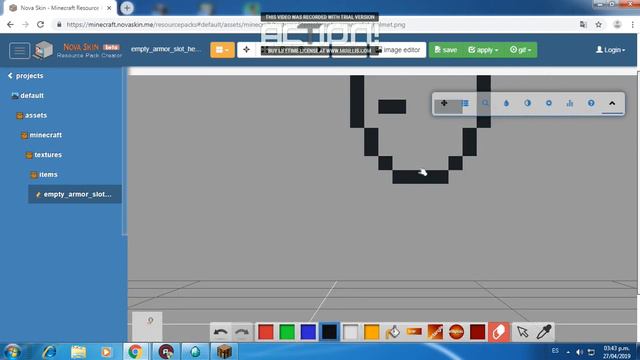The height and width of the screenshot is (360, 640).
Task: Click the browser reload button
Action: [40, 24]
